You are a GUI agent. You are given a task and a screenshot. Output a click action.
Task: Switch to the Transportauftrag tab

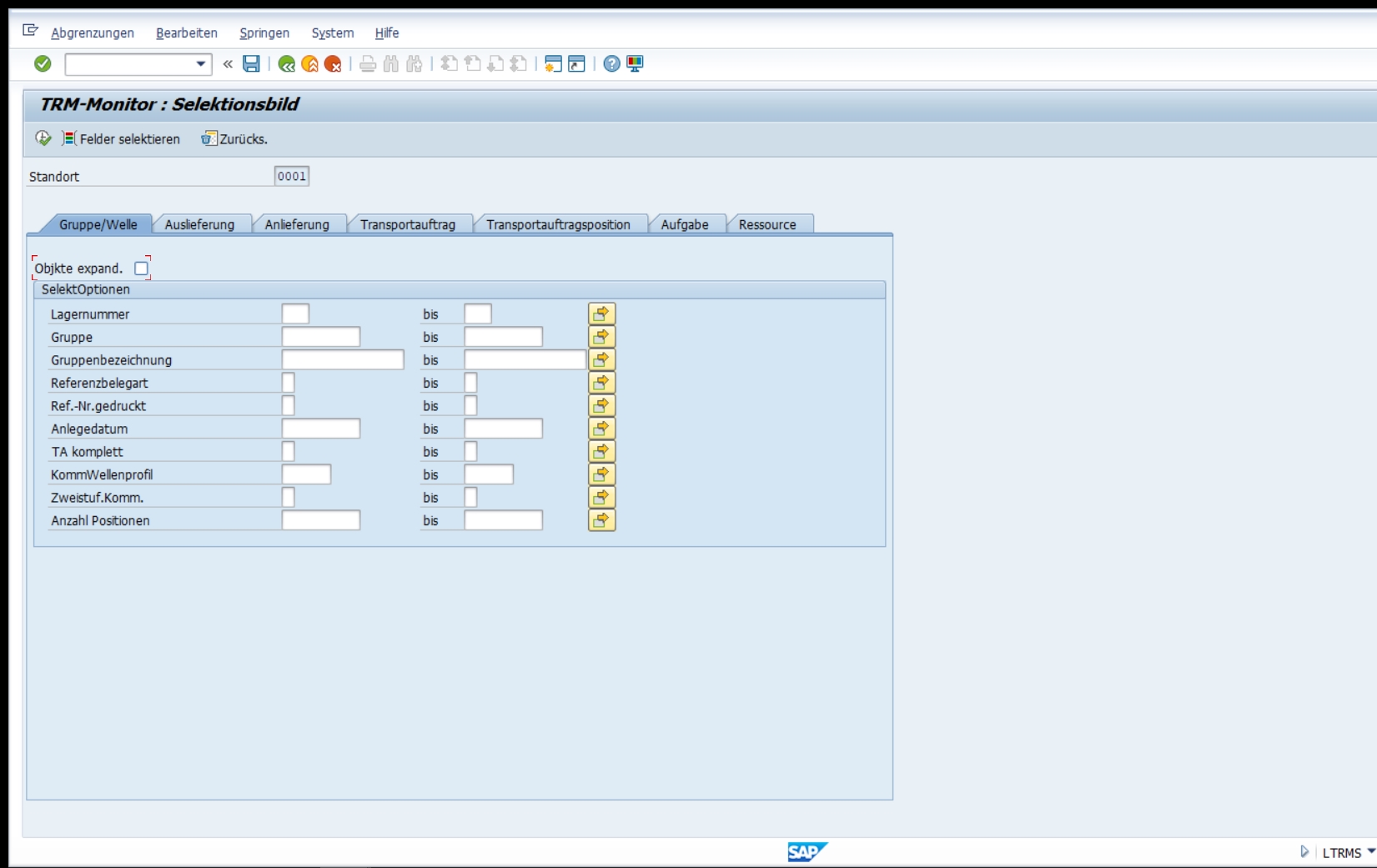point(408,224)
